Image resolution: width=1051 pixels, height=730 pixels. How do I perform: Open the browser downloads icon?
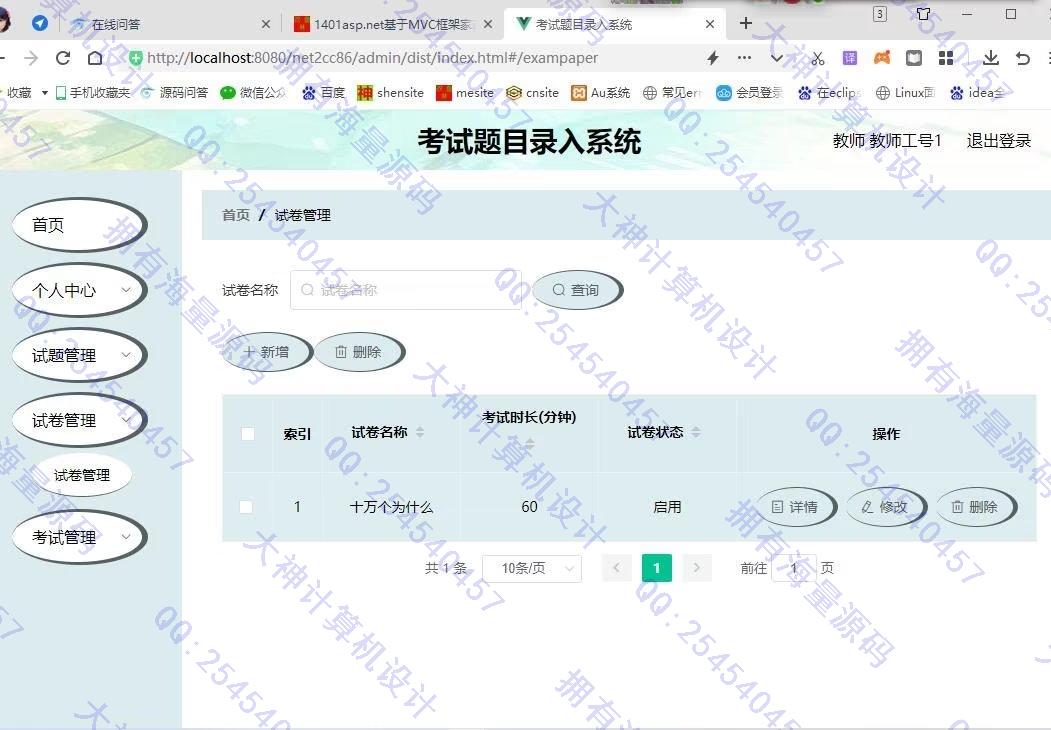pyautogui.click(x=990, y=58)
